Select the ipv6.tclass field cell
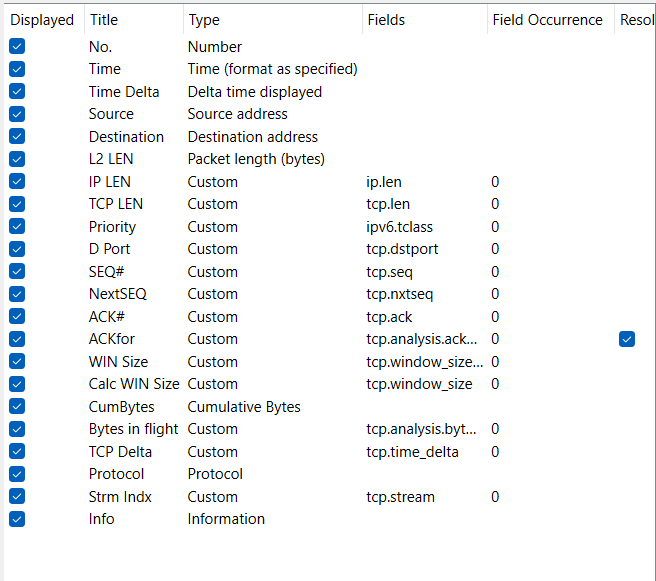656x581 pixels. click(x=399, y=227)
